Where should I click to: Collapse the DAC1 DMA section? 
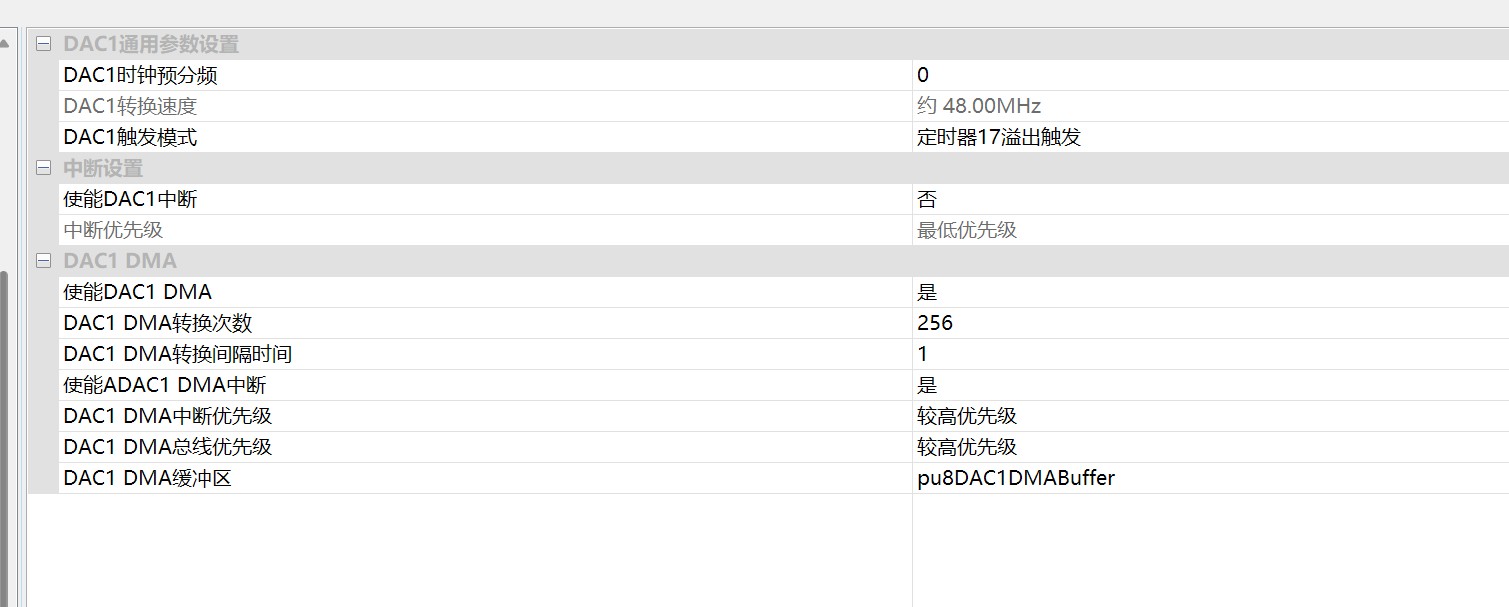tap(43, 261)
